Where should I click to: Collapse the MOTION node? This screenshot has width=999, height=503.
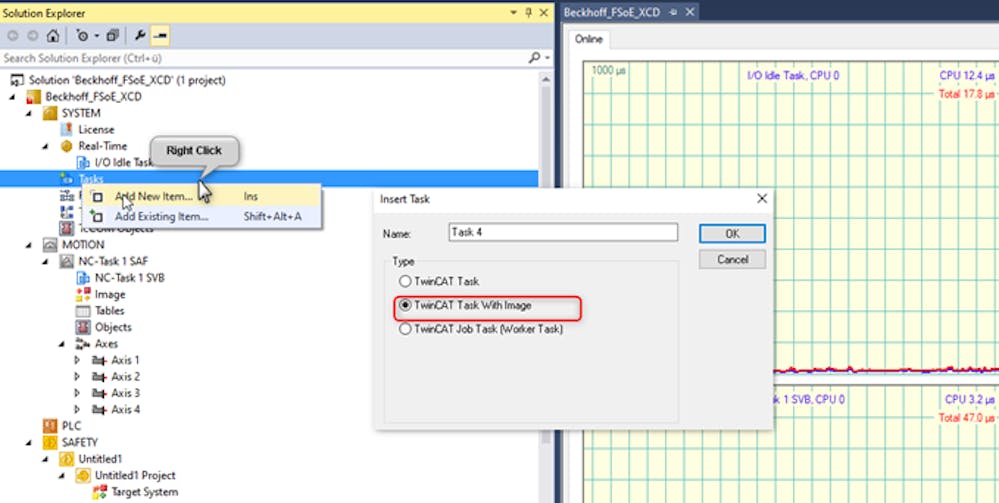pyautogui.click(x=31, y=245)
